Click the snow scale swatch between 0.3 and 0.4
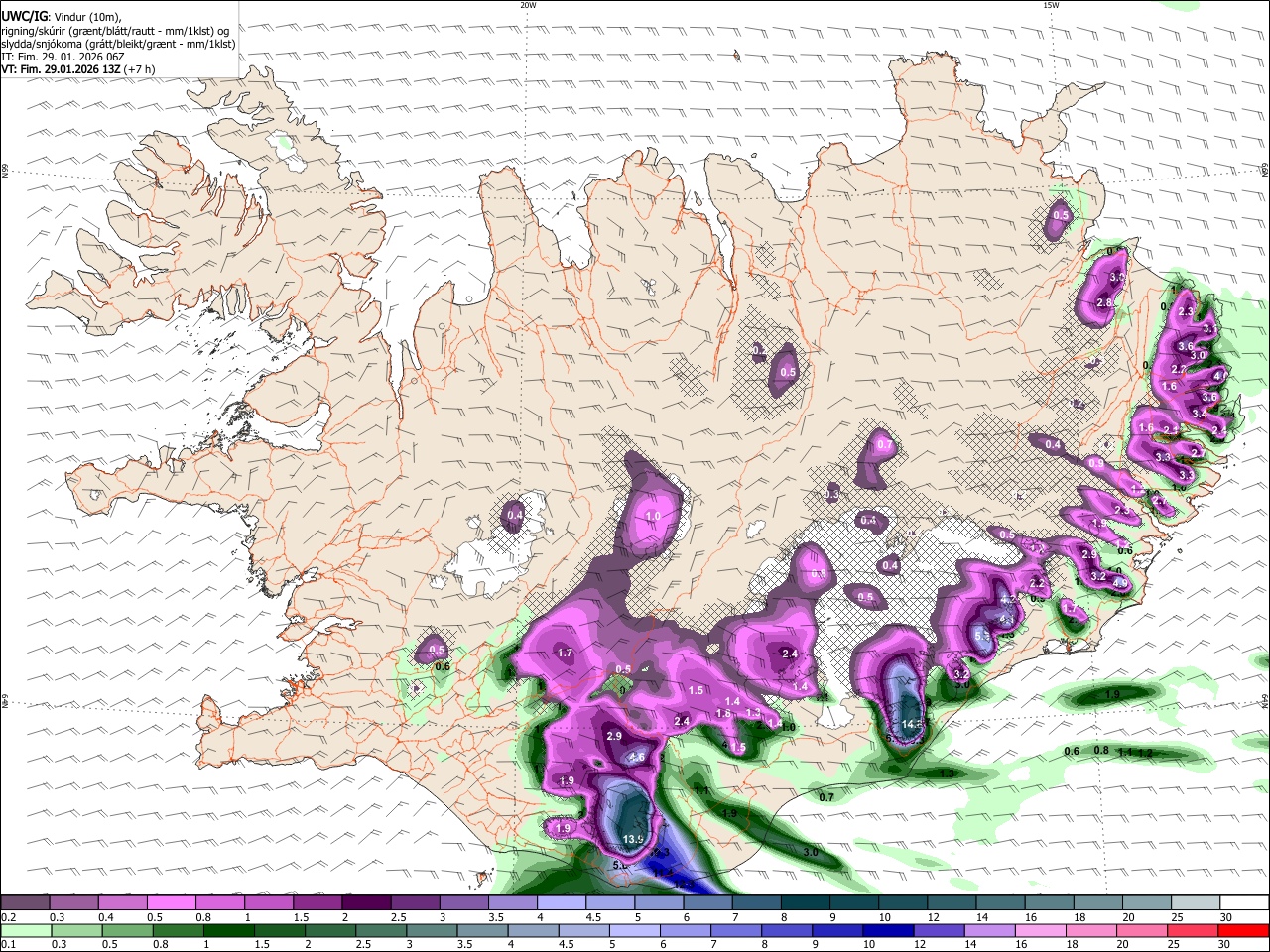The height and width of the screenshot is (952, 1270). [74, 903]
